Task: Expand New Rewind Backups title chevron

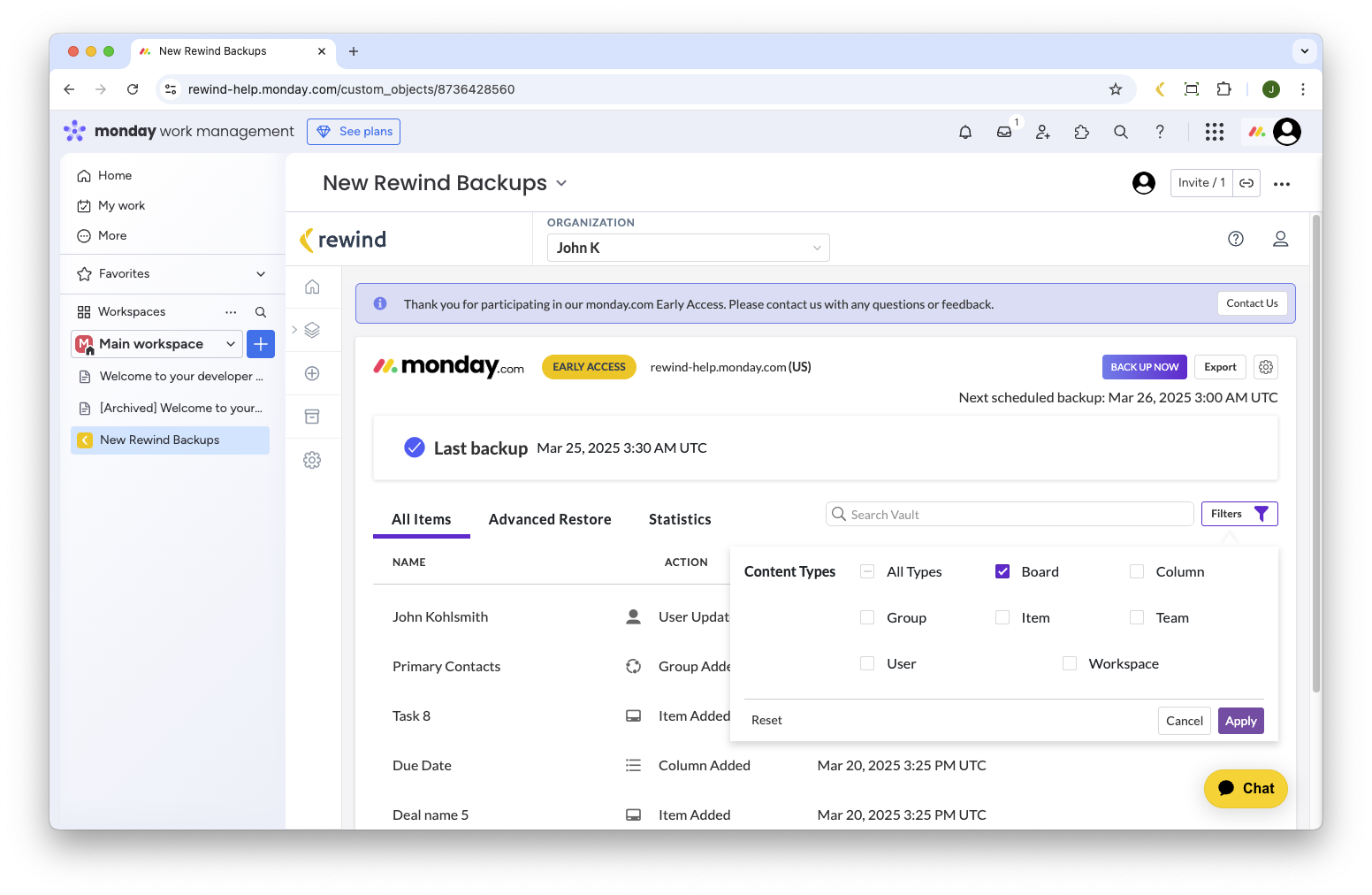Action: pos(561,184)
